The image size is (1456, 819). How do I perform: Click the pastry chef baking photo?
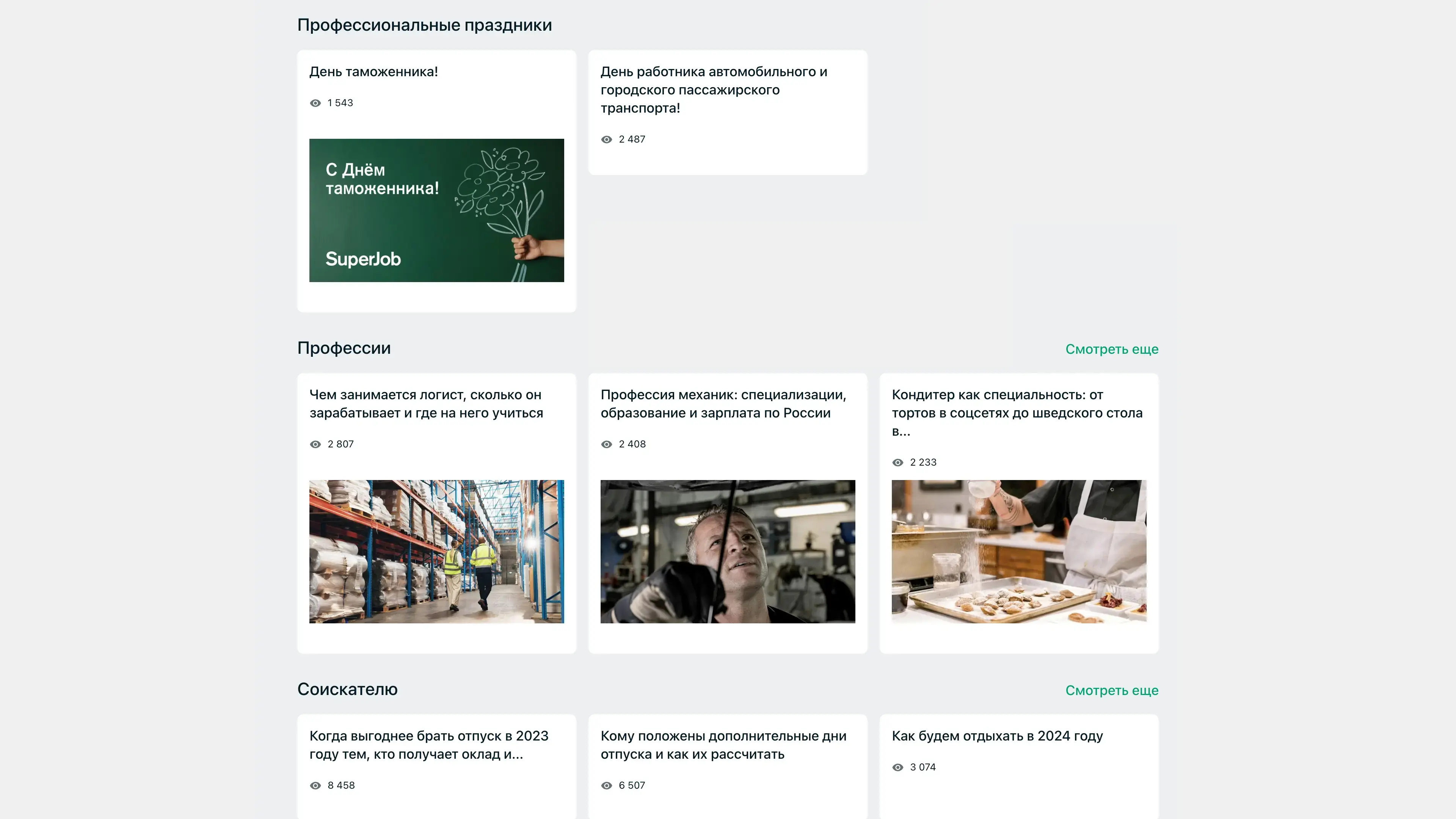click(x=1018, y=552)
